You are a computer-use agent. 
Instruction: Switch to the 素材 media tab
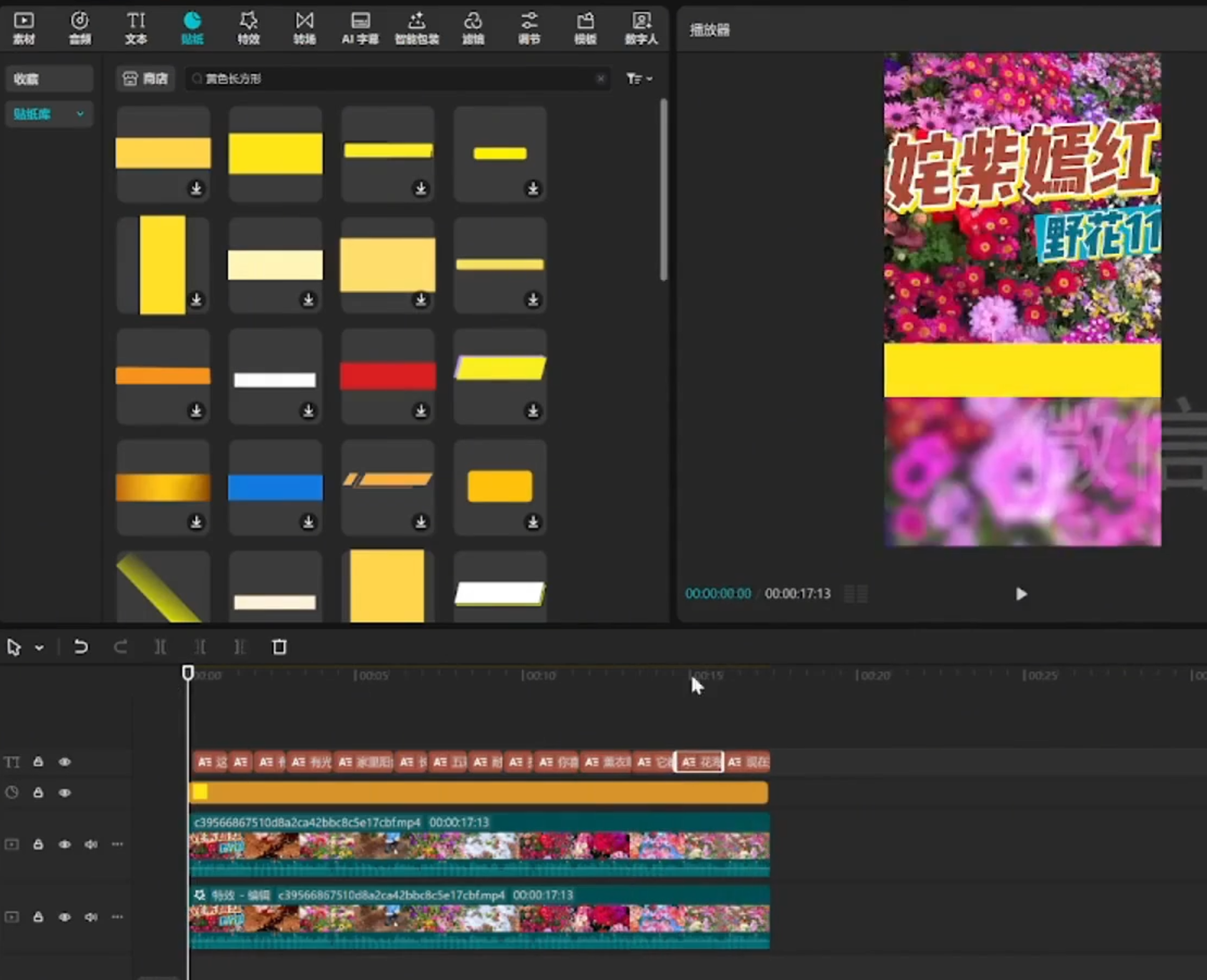coord(24,28)
